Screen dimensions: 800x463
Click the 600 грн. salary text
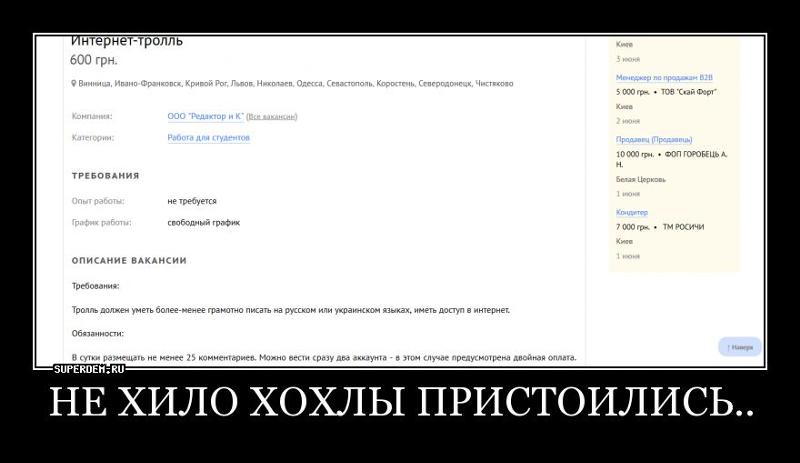point(94,61)
